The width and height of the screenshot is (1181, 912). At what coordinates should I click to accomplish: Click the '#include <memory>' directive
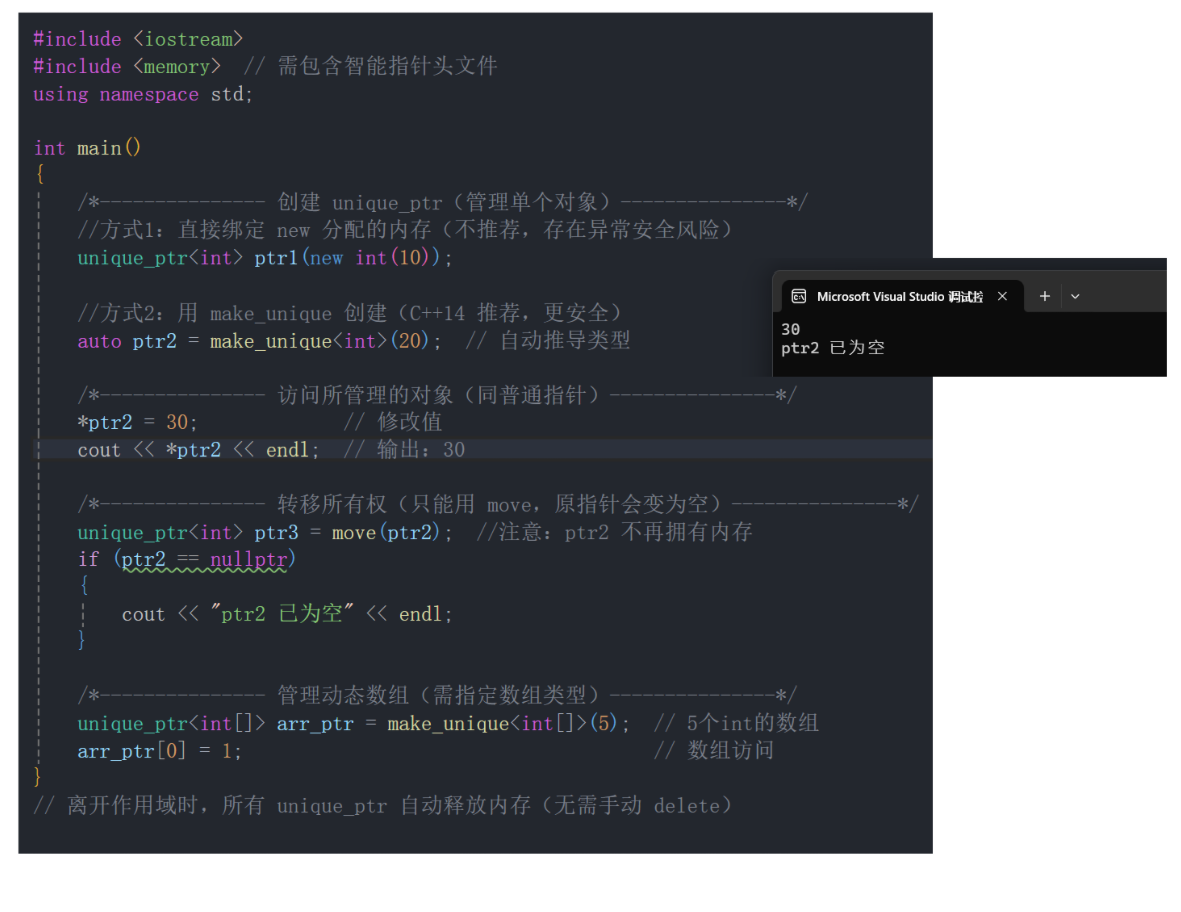coord(127,67)
